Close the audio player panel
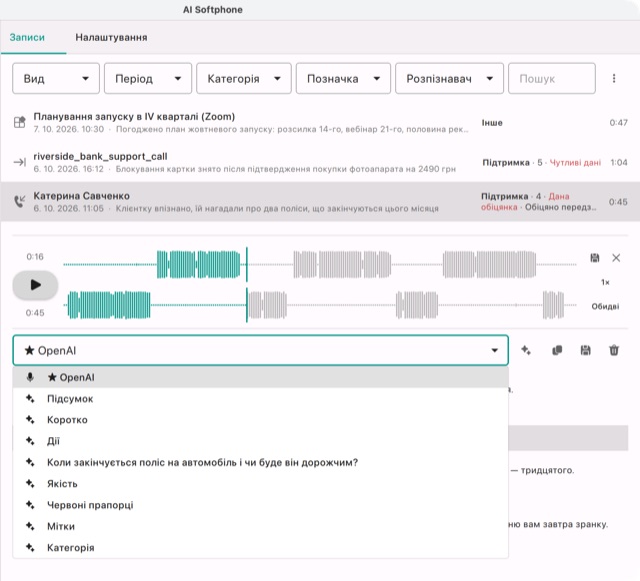Image resolution: width=640 pixels, height=581 pixels. tap(616, 258)
